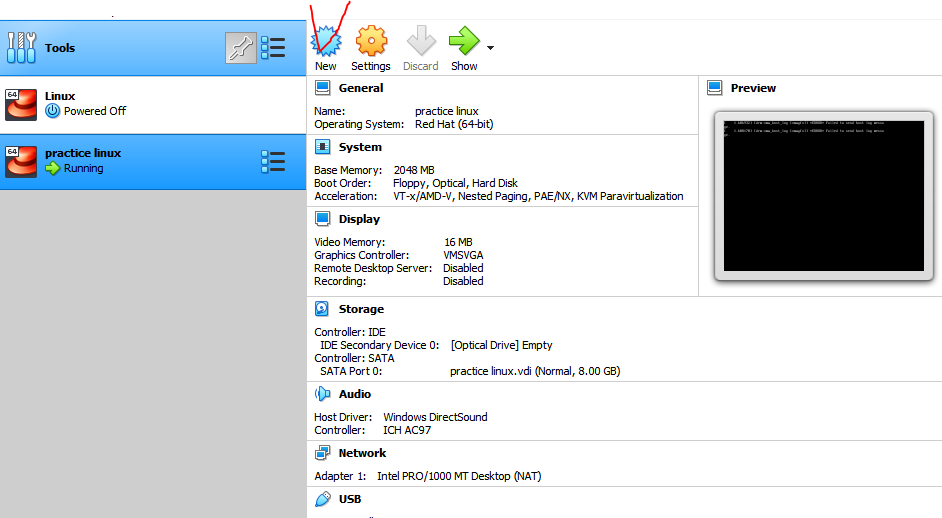Click Remote Desktop Server 'Disabled' value
Image resolution: width=942 pixels, height=518 pixels.
(463, 268)
